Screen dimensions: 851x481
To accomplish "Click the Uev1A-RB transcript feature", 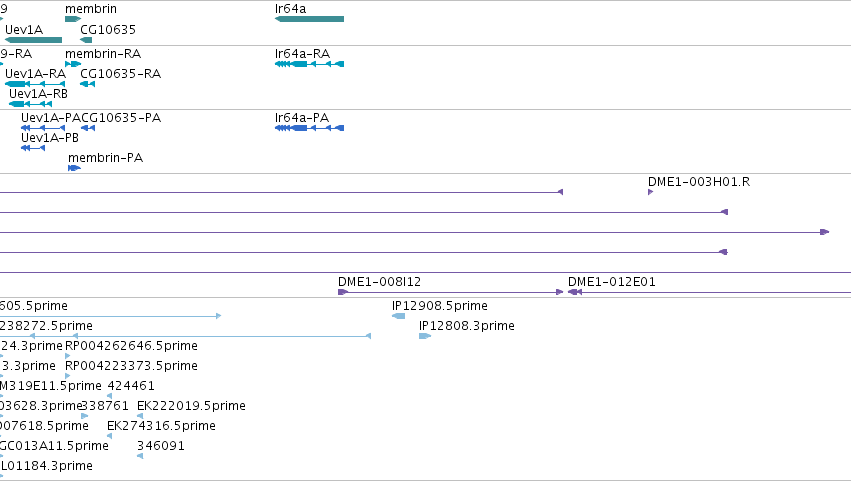I will 31,104.
